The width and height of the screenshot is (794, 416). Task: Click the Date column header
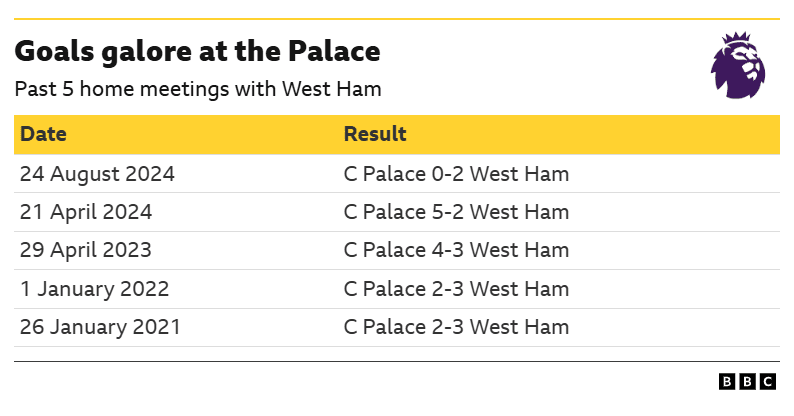click(x=43, y=134)
